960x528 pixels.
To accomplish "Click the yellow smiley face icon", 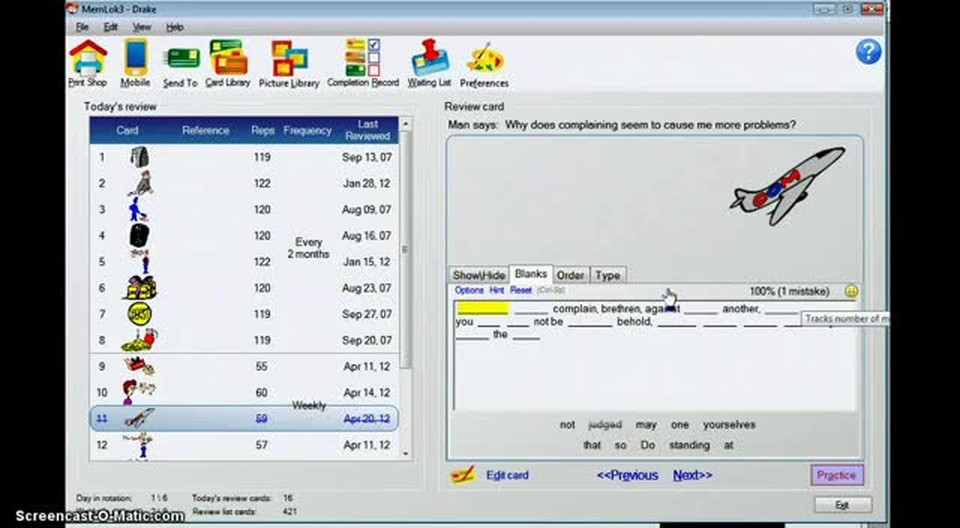I will (x=851, y=292).
